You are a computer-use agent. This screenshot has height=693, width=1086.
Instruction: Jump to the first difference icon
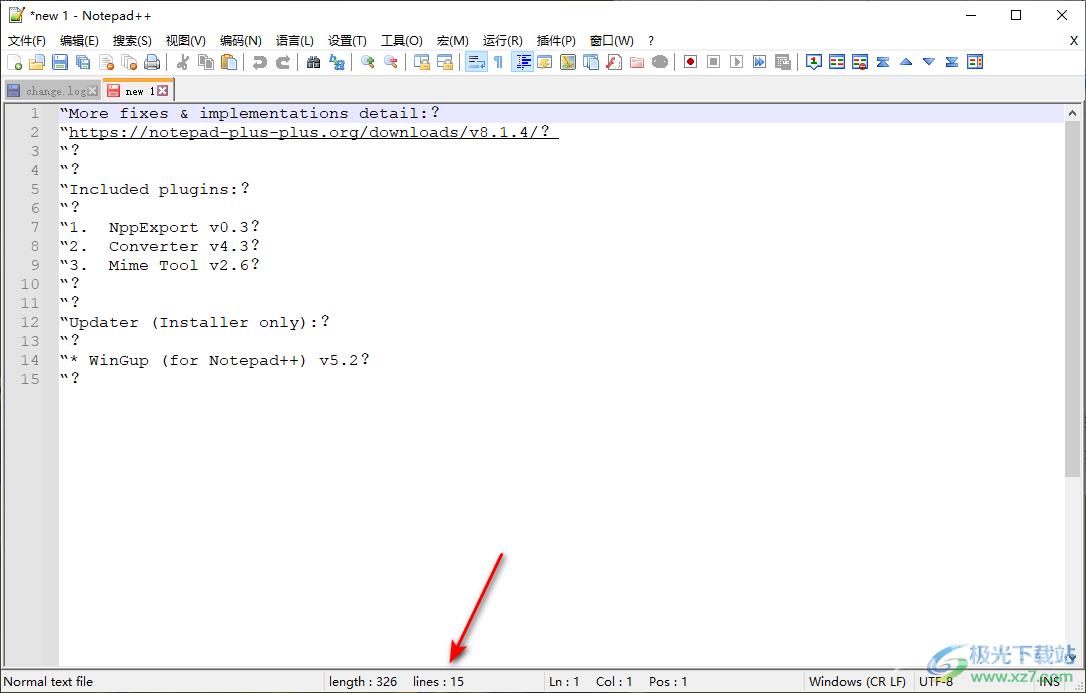[883, 62]
